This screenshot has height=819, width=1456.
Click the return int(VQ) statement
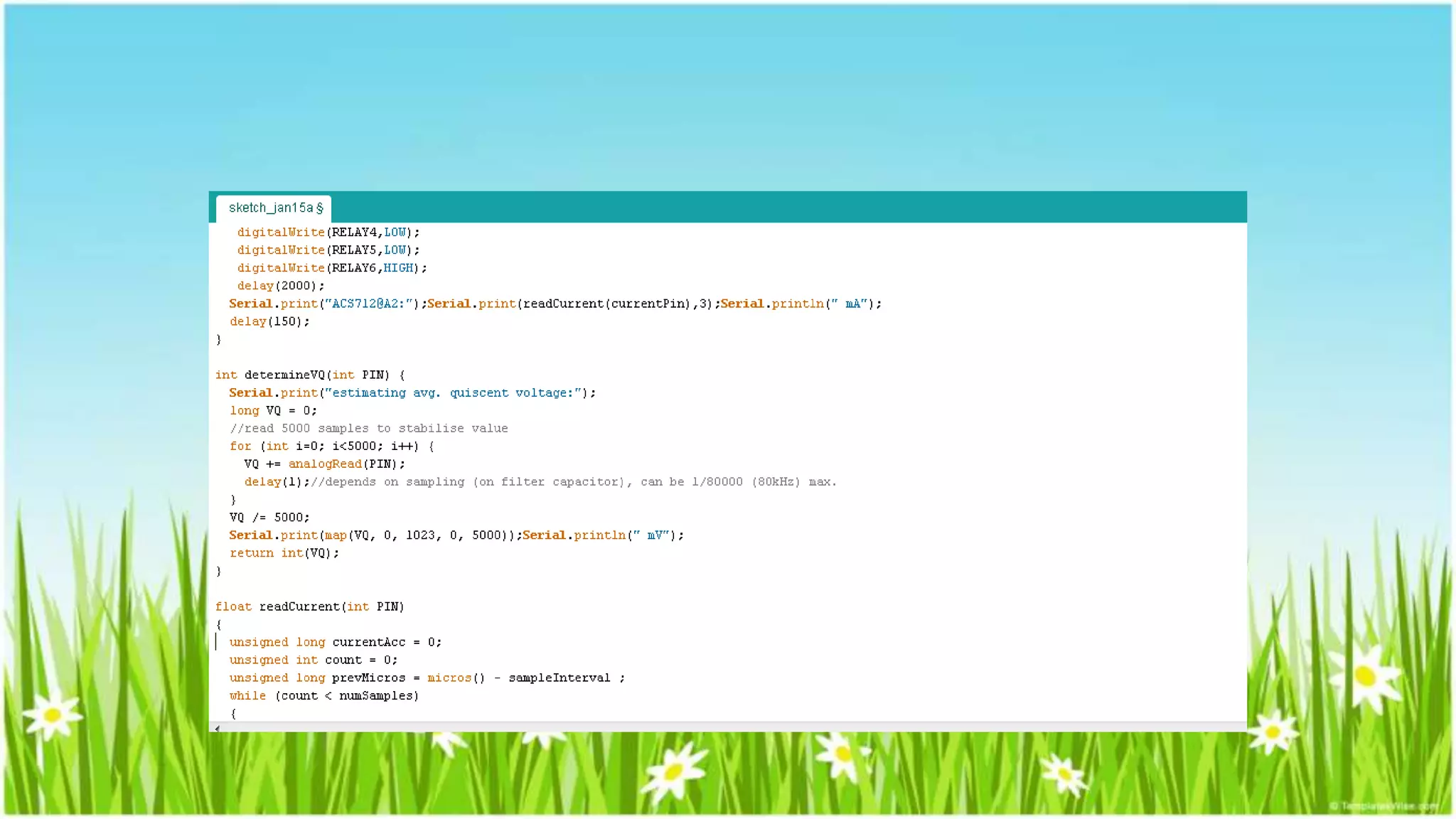pos(284,552)
